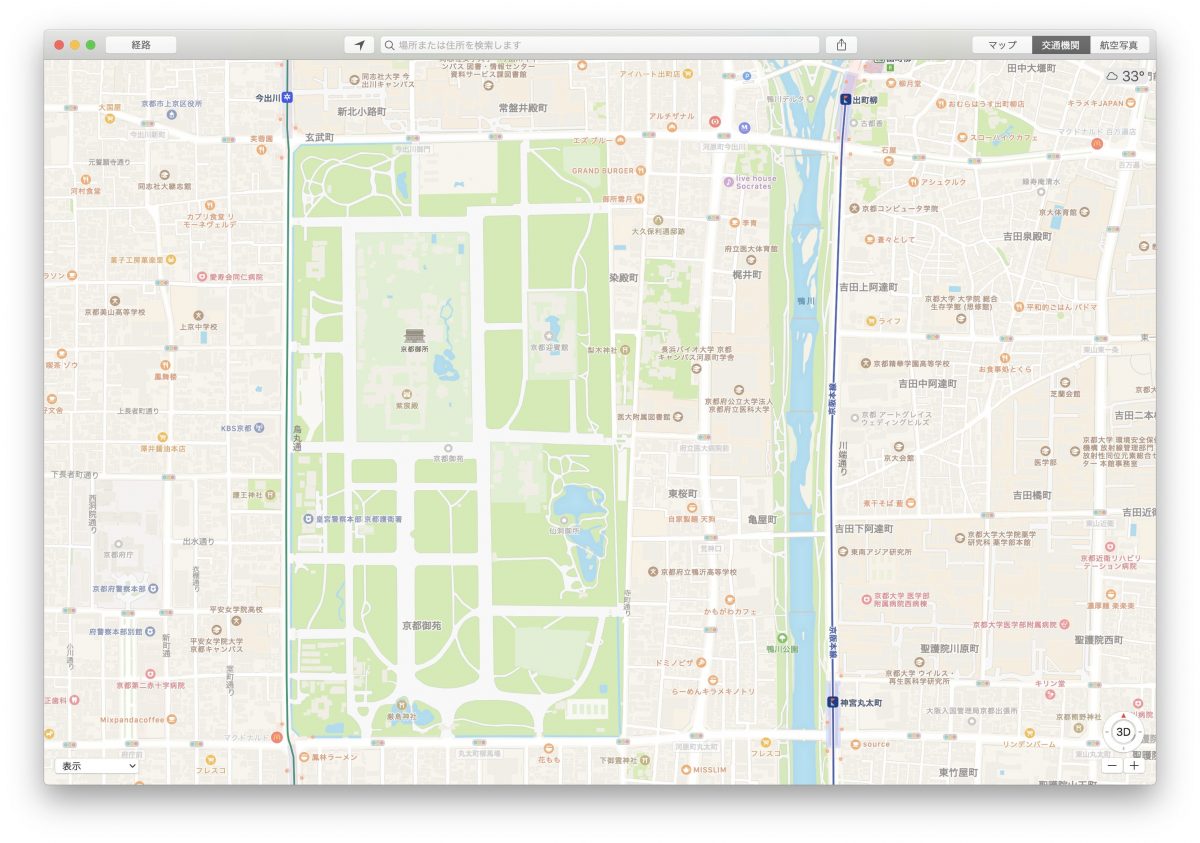
Task: Select the 神宮丸太町 station icon
Action: (x=832, y=702)
